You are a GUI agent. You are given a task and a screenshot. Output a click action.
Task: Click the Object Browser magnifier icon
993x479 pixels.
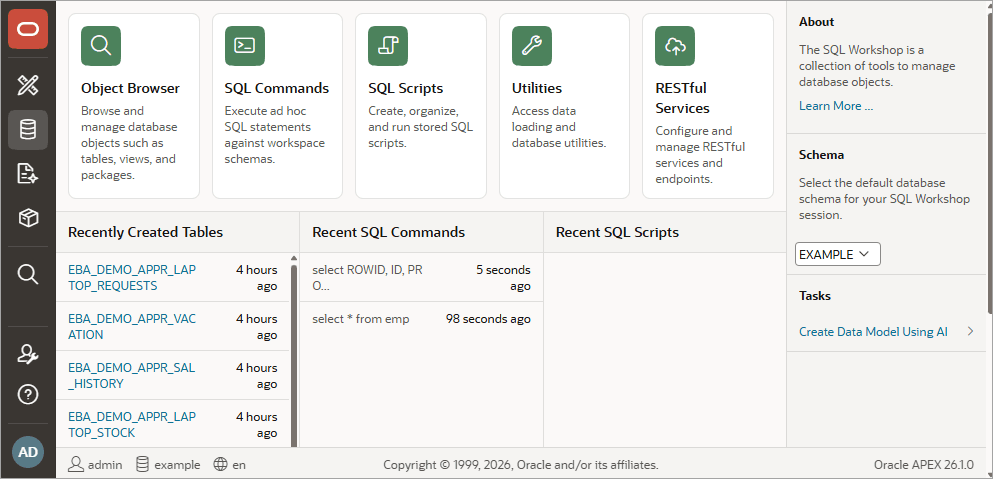click(101, 46)
